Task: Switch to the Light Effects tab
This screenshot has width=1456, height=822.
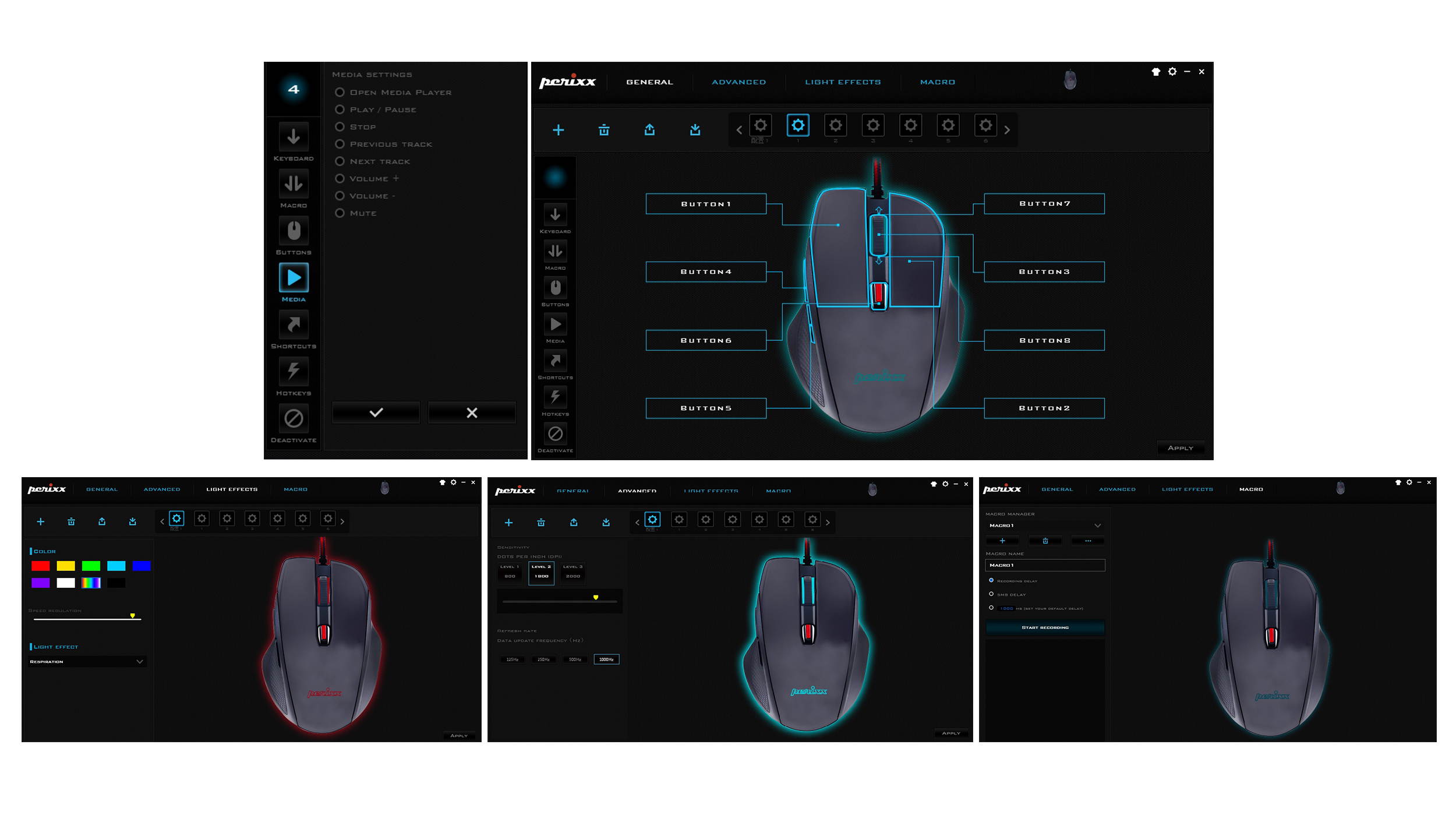Action: point(842,82)
